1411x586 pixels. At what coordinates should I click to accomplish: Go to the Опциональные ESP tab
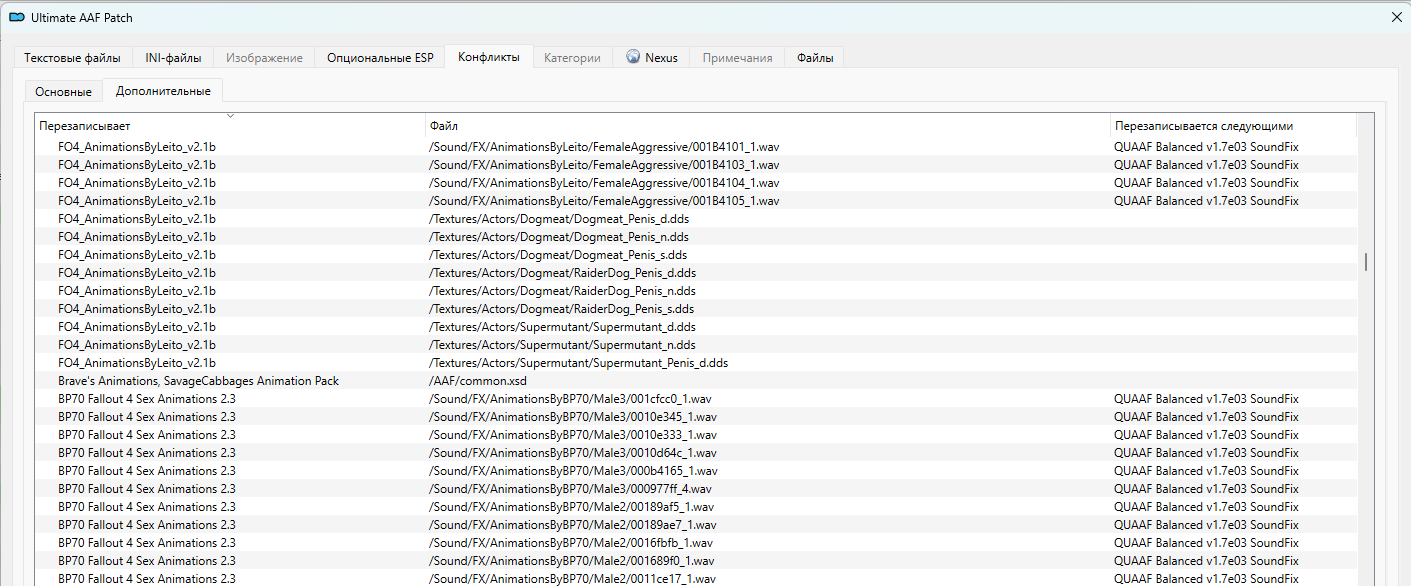pos(380,58)
